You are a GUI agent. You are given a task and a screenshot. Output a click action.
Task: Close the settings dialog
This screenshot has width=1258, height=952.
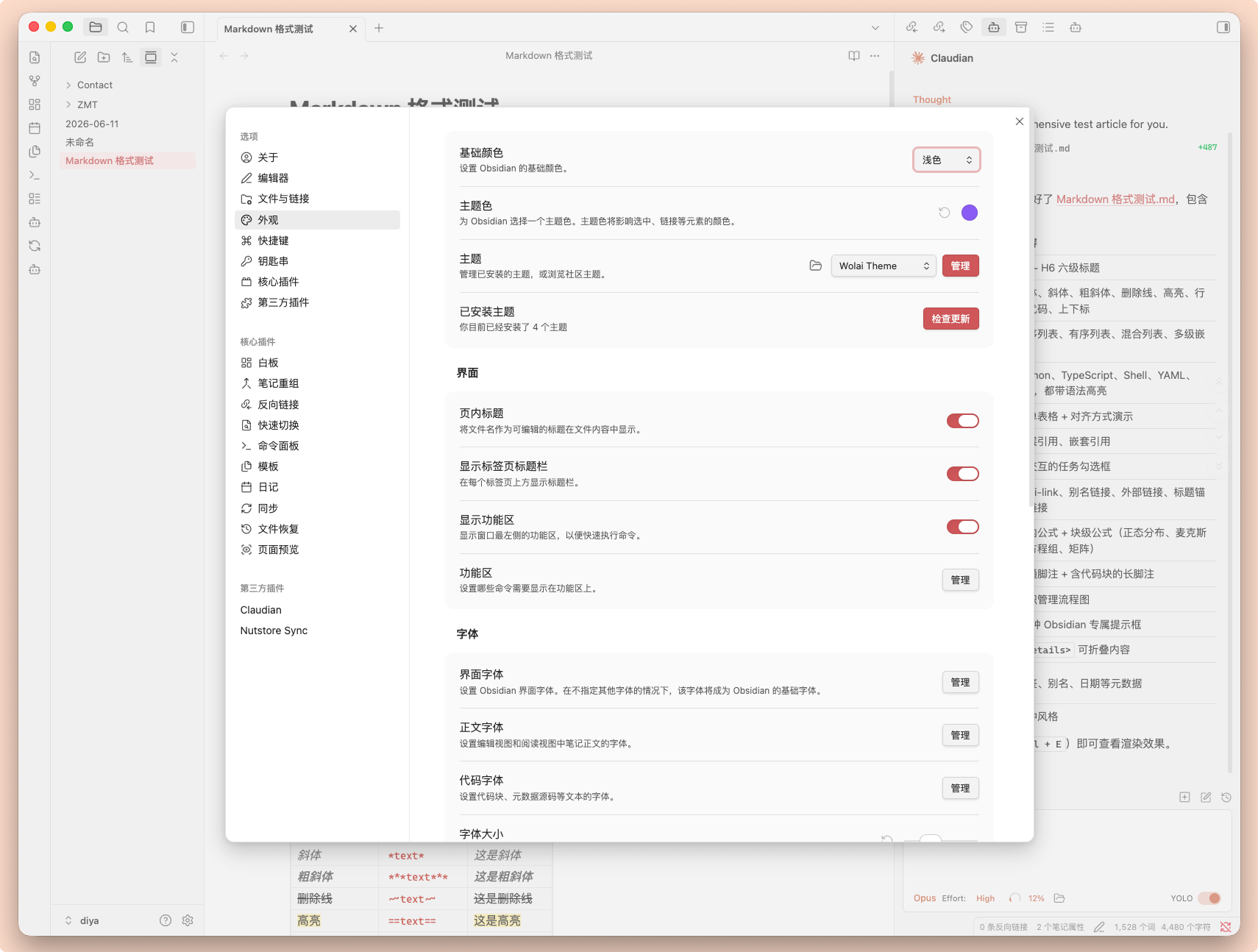1019,121
